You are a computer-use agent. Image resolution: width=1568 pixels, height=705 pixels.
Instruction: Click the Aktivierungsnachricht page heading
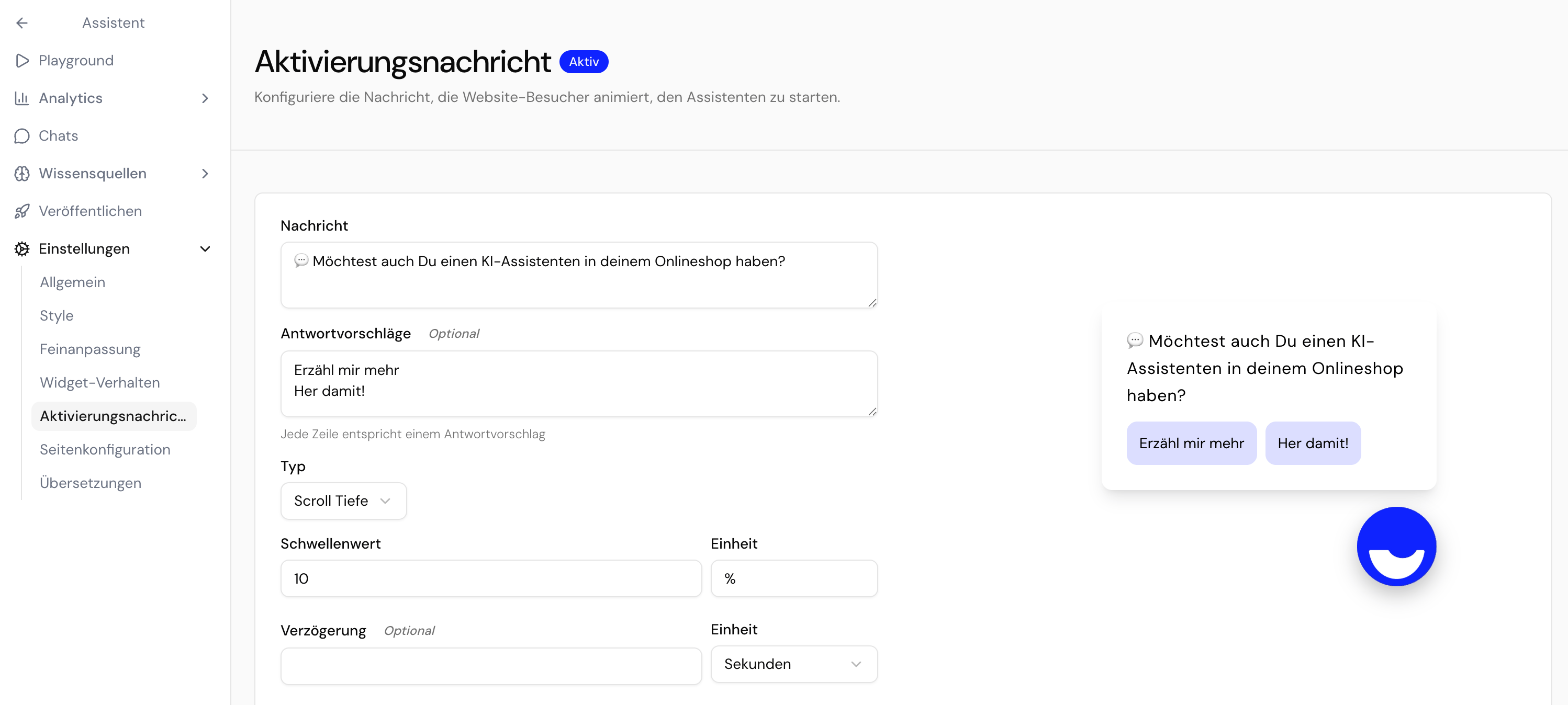tap(402, 61)
